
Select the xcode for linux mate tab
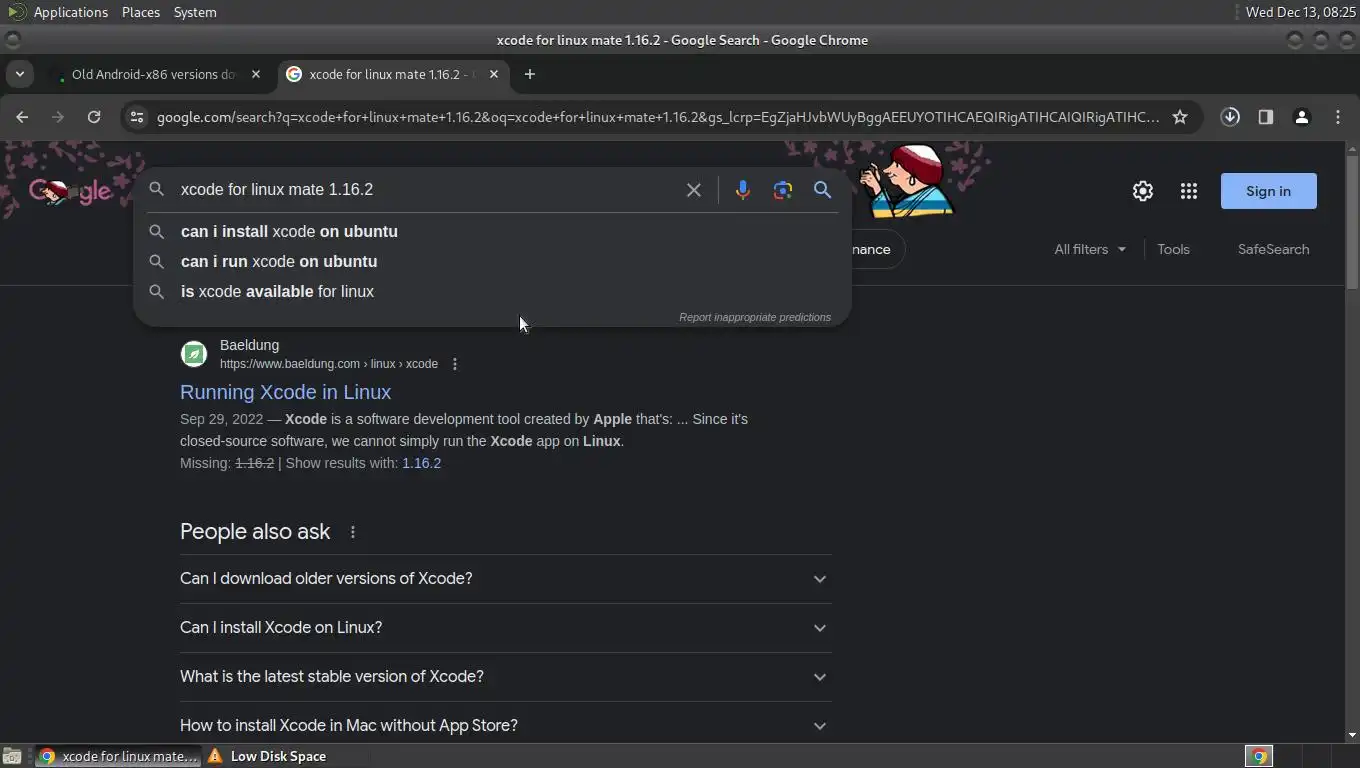(391, 74)
